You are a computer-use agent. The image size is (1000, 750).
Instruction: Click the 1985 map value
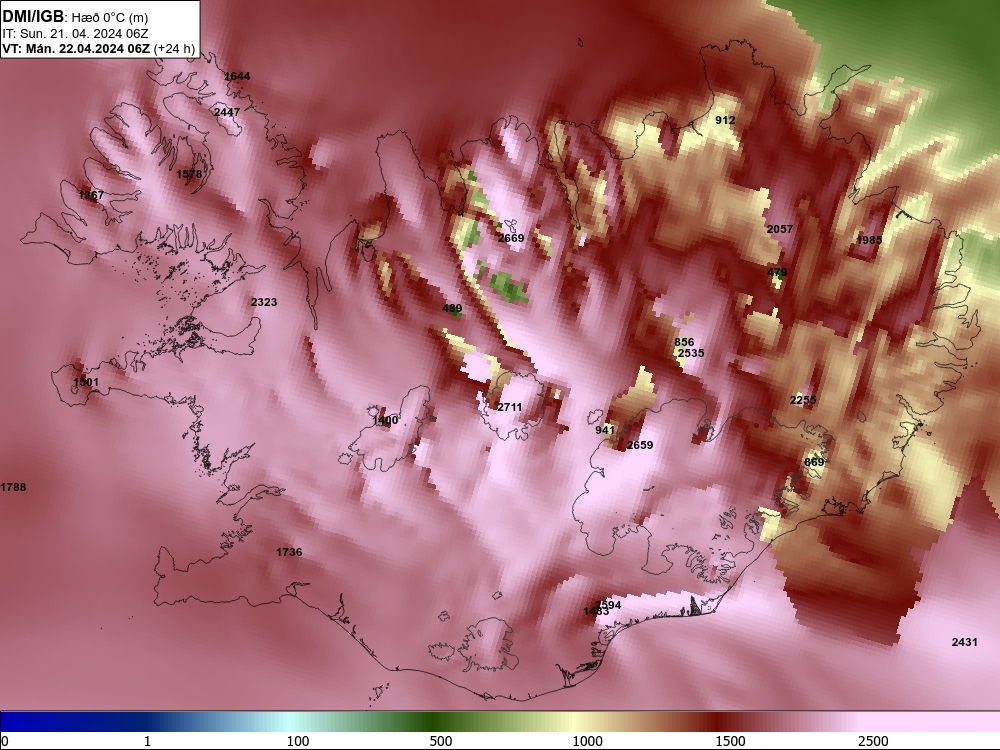[869, 240]
